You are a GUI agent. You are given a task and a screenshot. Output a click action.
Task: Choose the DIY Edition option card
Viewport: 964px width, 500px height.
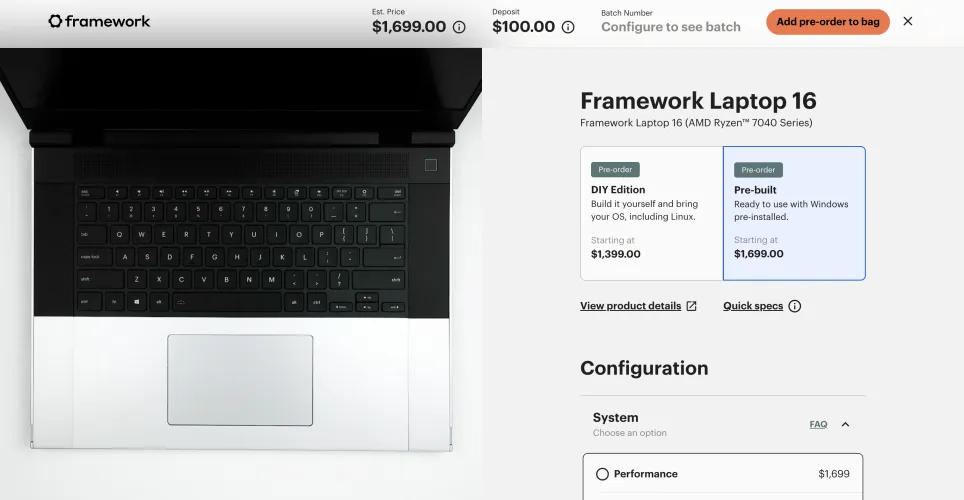click(x=651, y=214)
